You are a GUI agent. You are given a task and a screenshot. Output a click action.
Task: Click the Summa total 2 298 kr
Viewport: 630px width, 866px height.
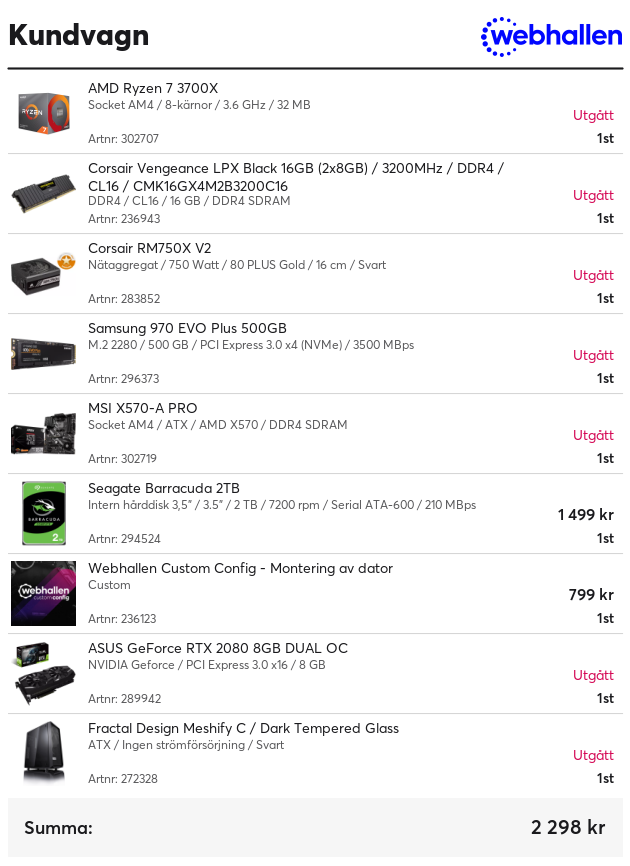(x=568, y=827)
